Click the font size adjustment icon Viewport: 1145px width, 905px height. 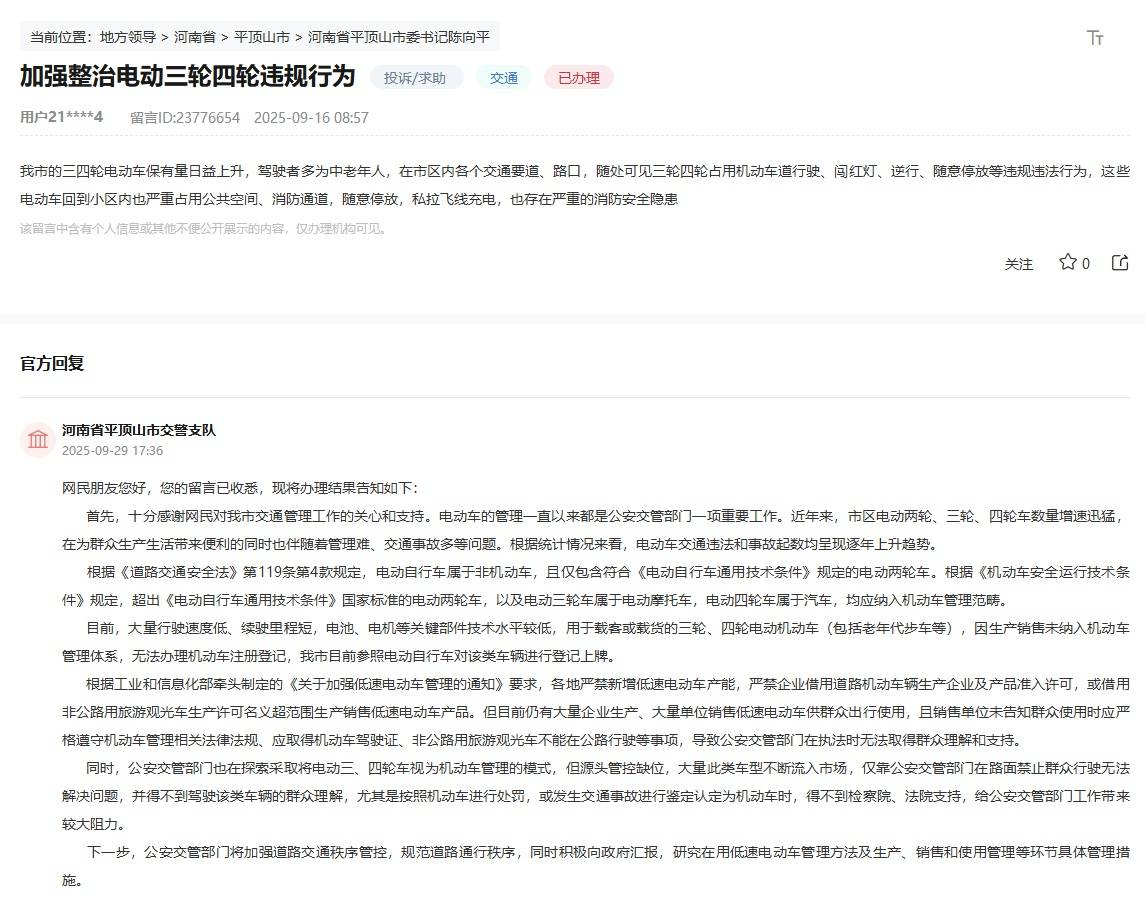(x=1095, y=38)
